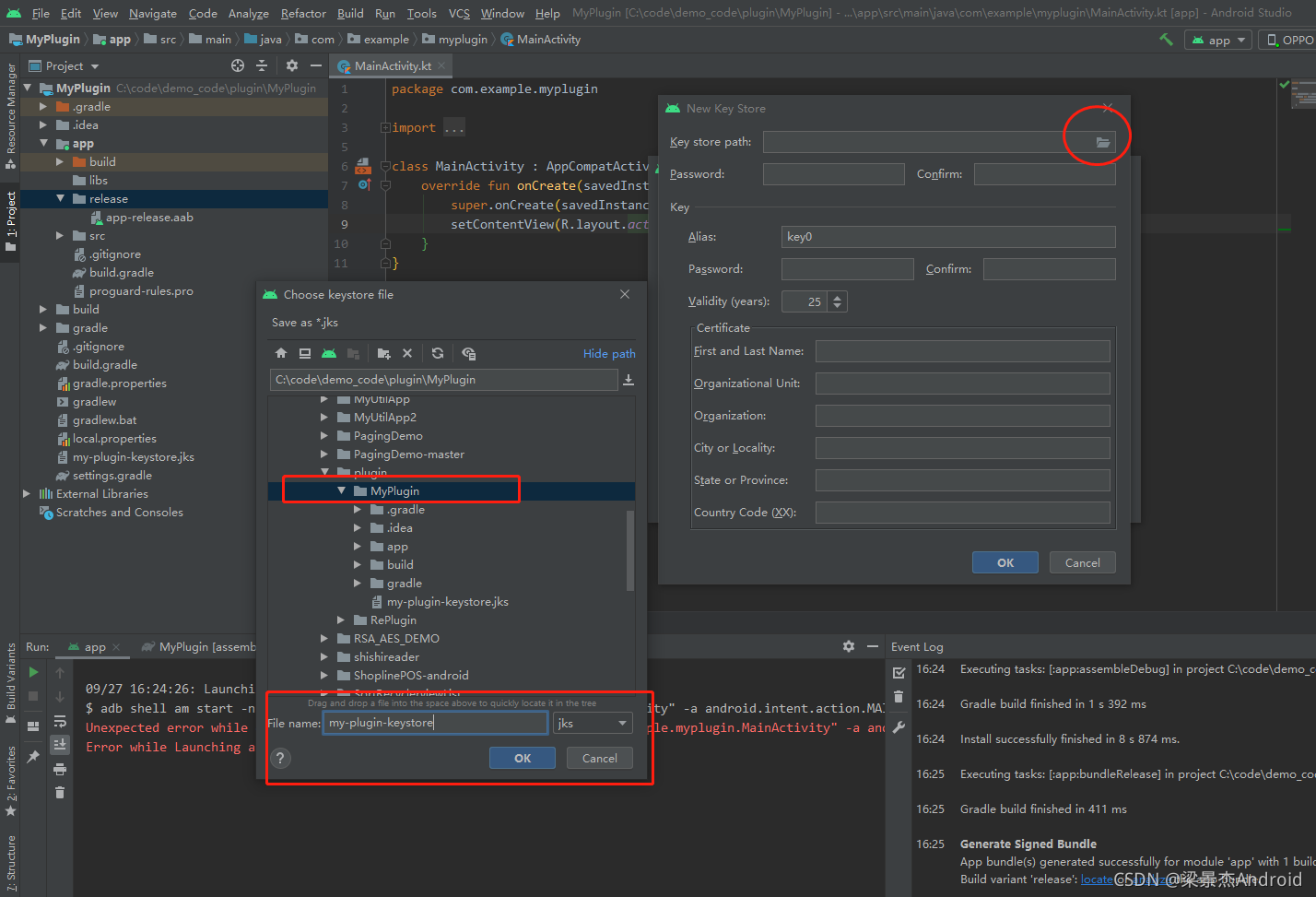Open the File menu
Image resolution: width=1316 pixels, height=897 pixels.
click(x=41, y=13)
